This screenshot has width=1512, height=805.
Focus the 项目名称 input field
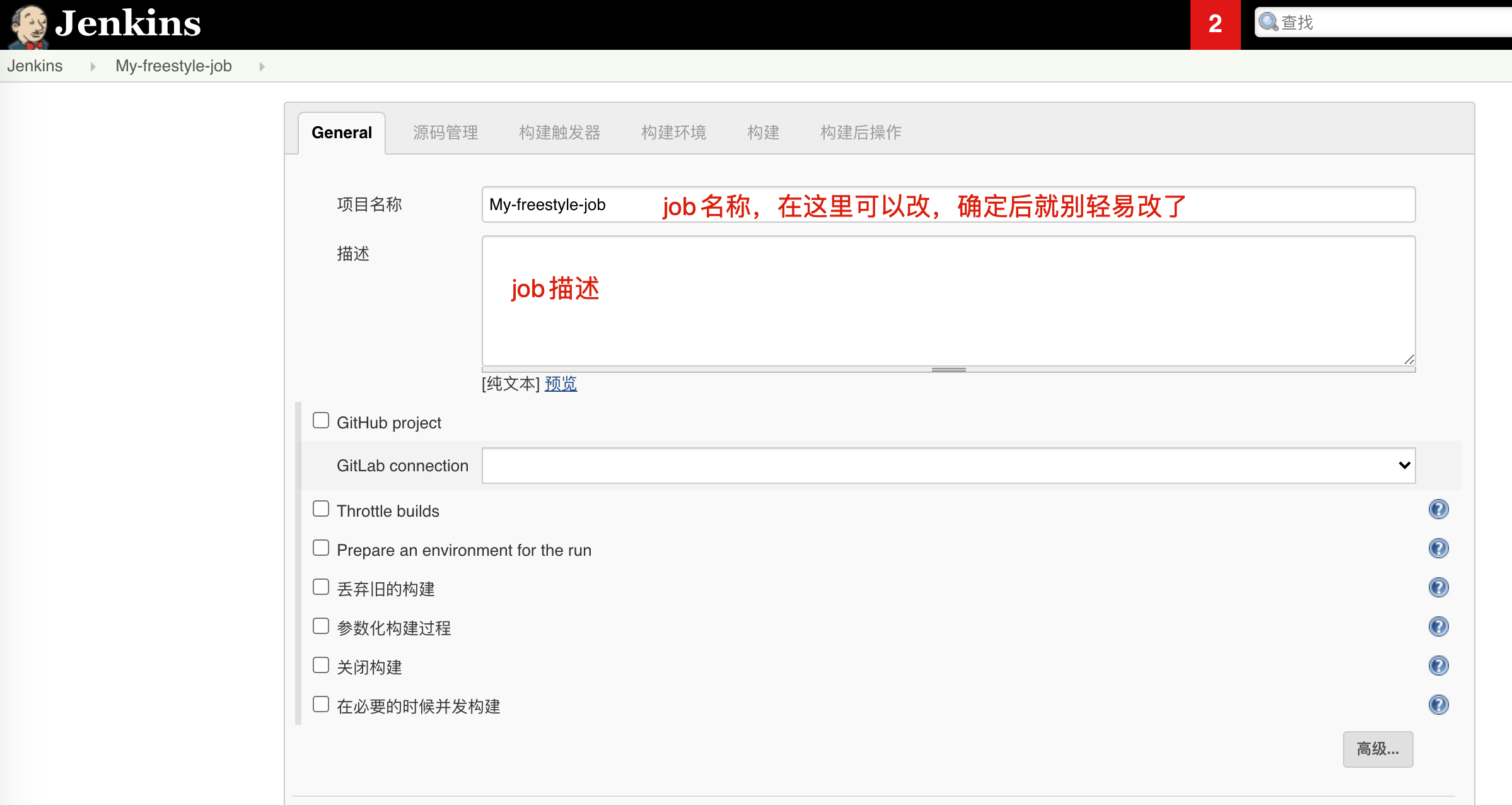point(948,204)
